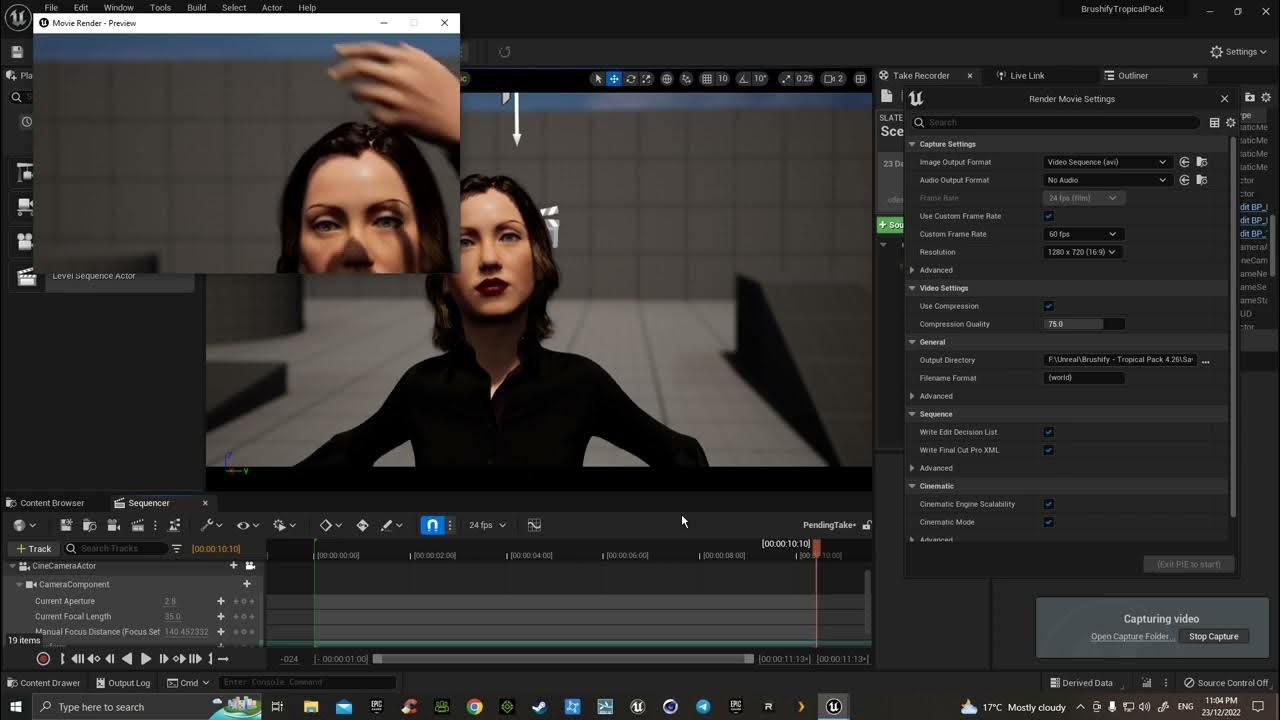The width and height of the screenshot is (1280, 720).
Task: Open Sequencer curve editor icon
Action: coord(534,525)
